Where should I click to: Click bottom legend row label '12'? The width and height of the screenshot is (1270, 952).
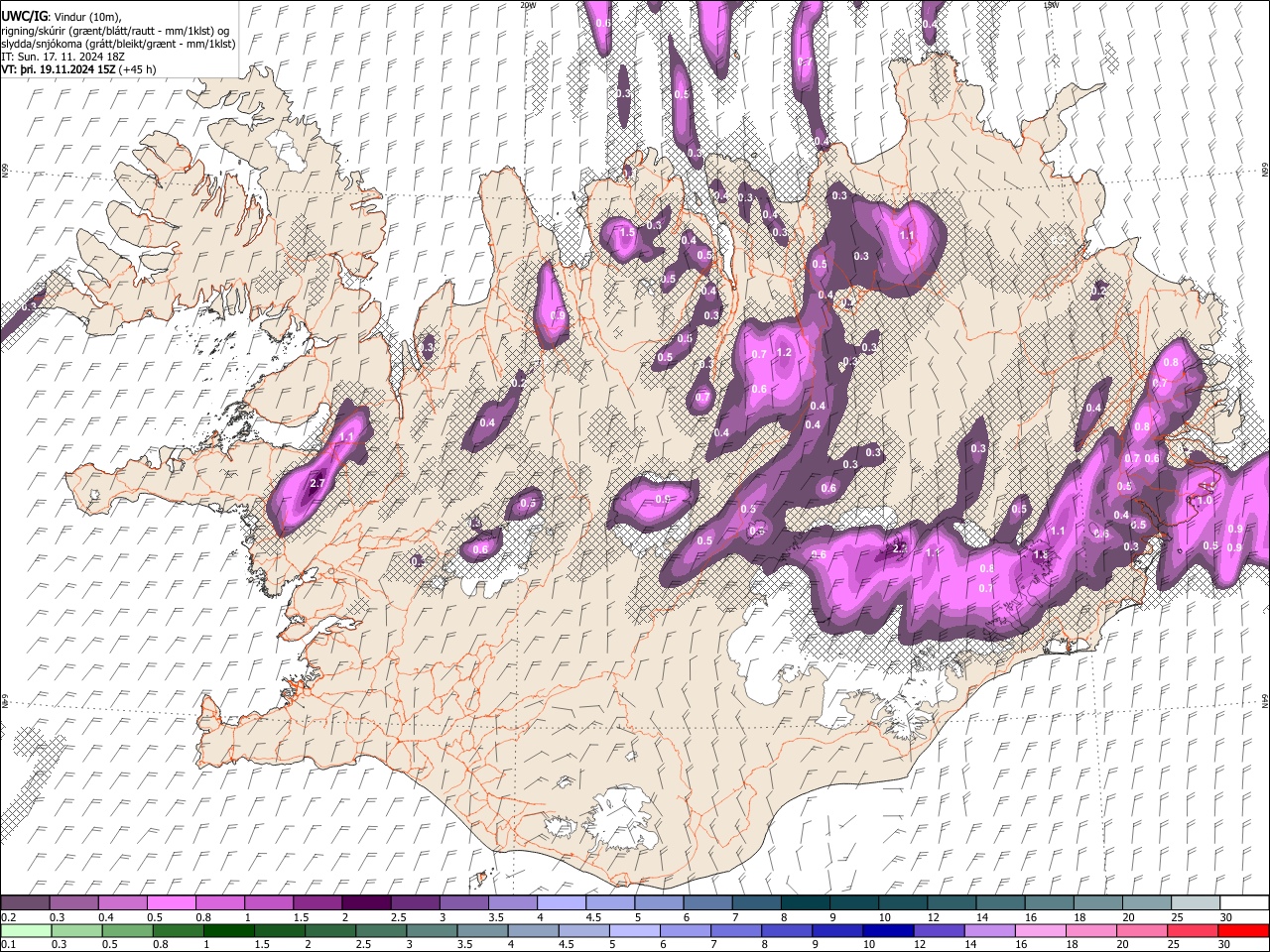tap(919, 944)
